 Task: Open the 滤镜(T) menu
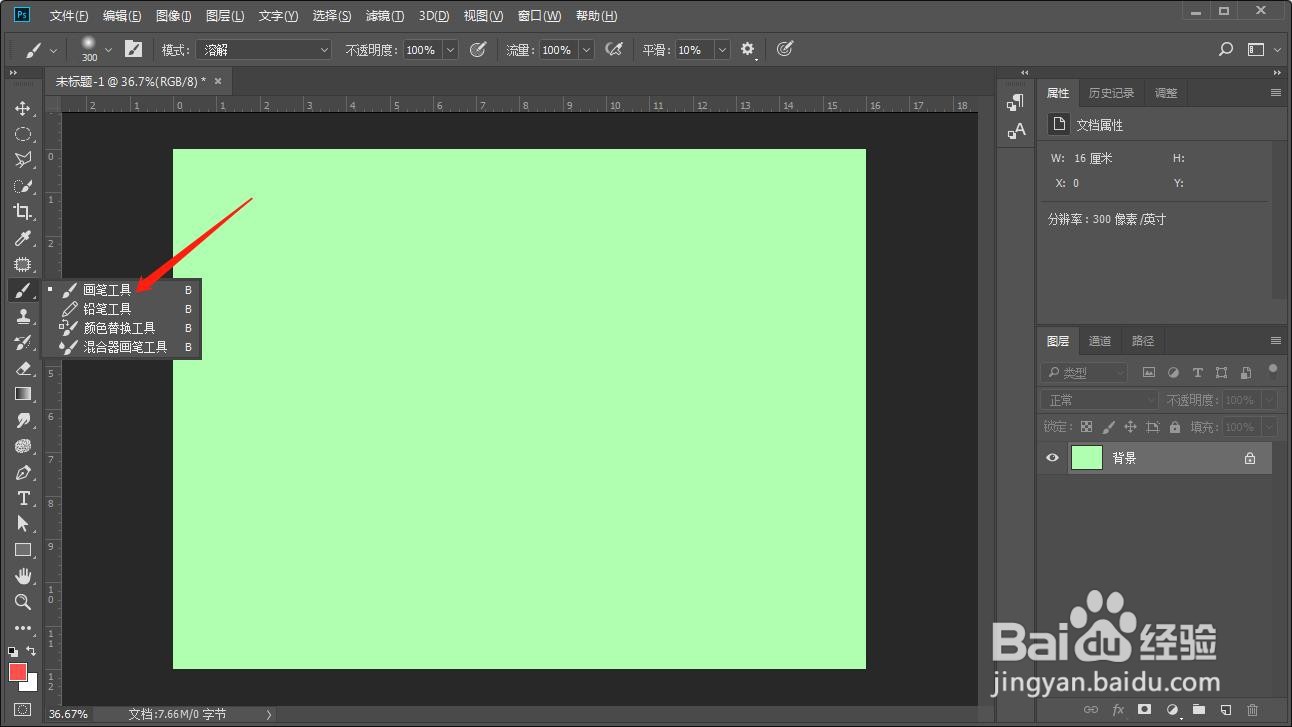385,16
